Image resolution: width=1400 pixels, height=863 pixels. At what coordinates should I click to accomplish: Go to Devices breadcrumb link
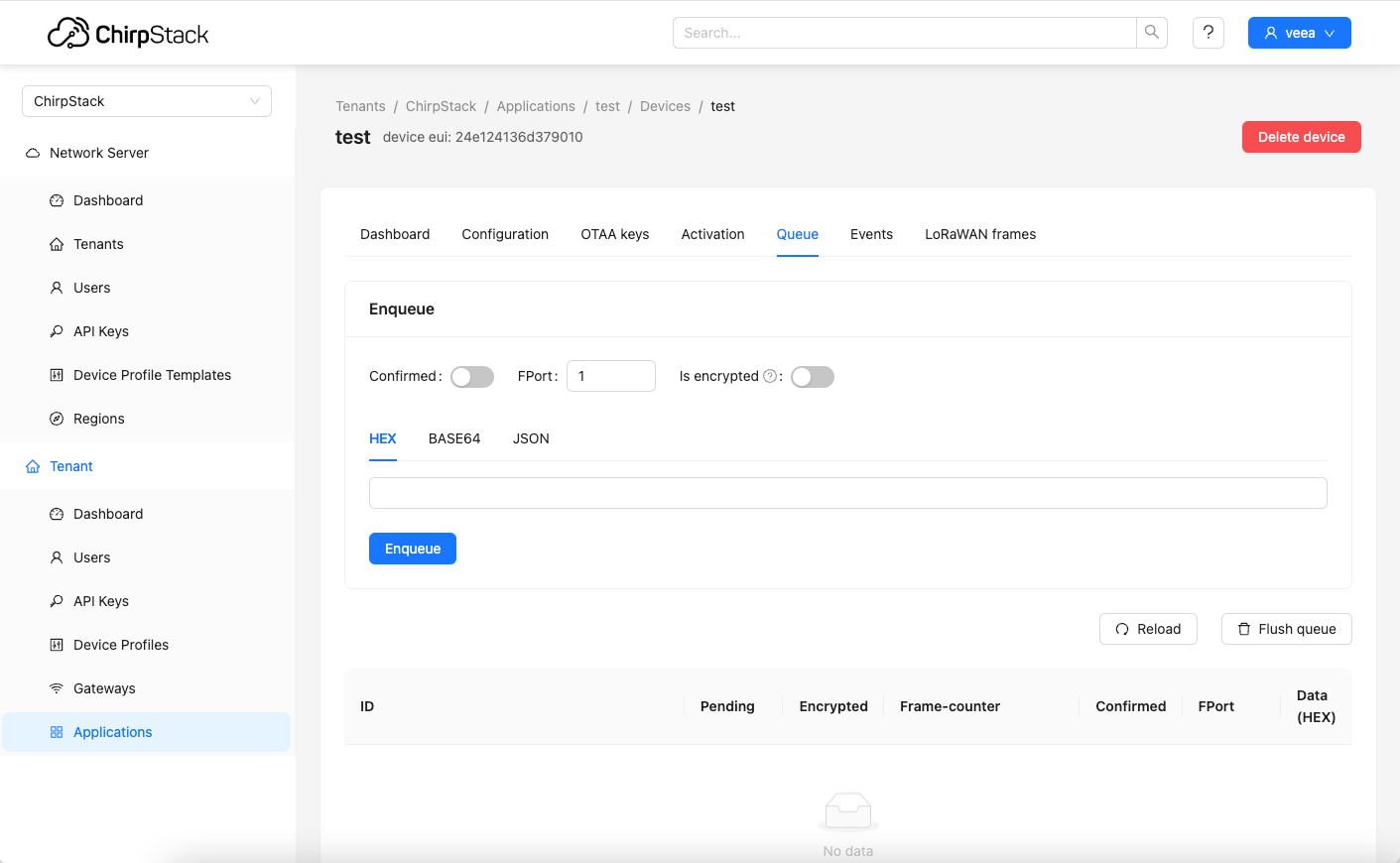tap(665, 106)
